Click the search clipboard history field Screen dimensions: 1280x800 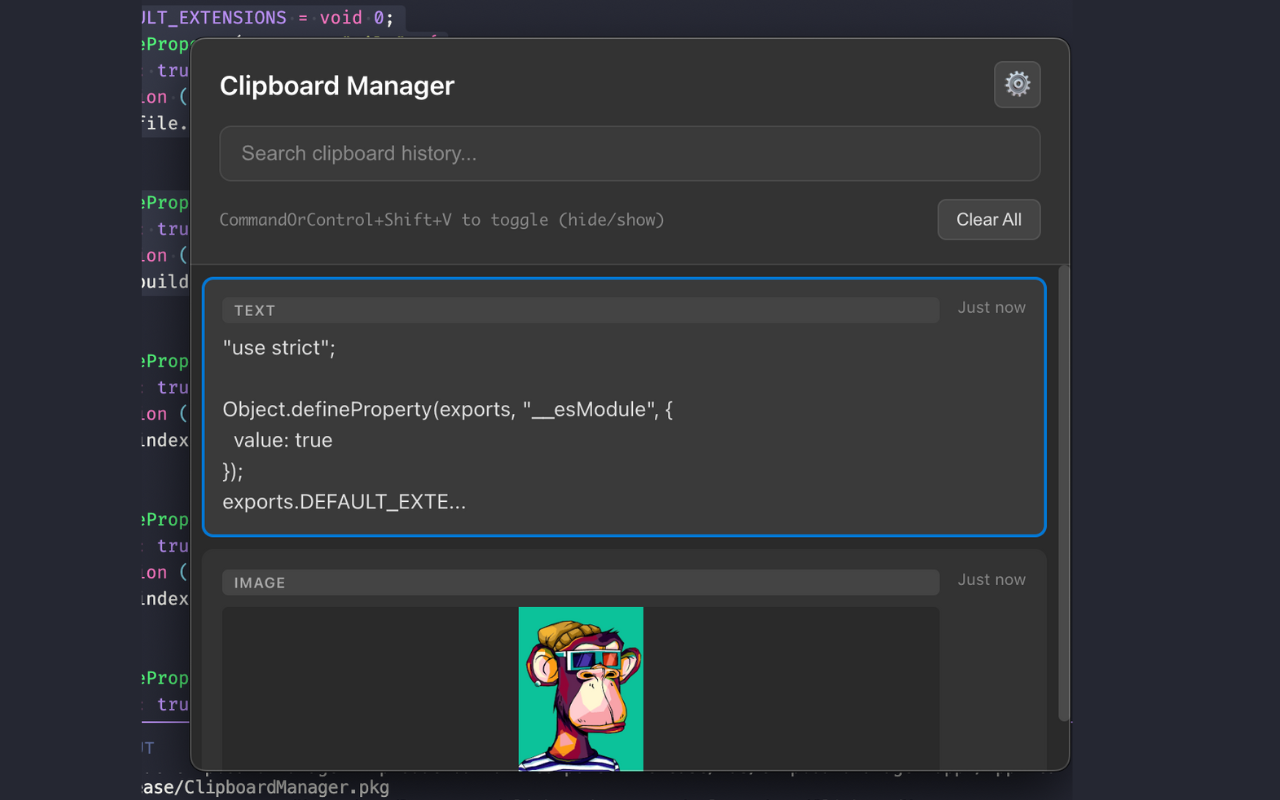click(x=628, y=153)
